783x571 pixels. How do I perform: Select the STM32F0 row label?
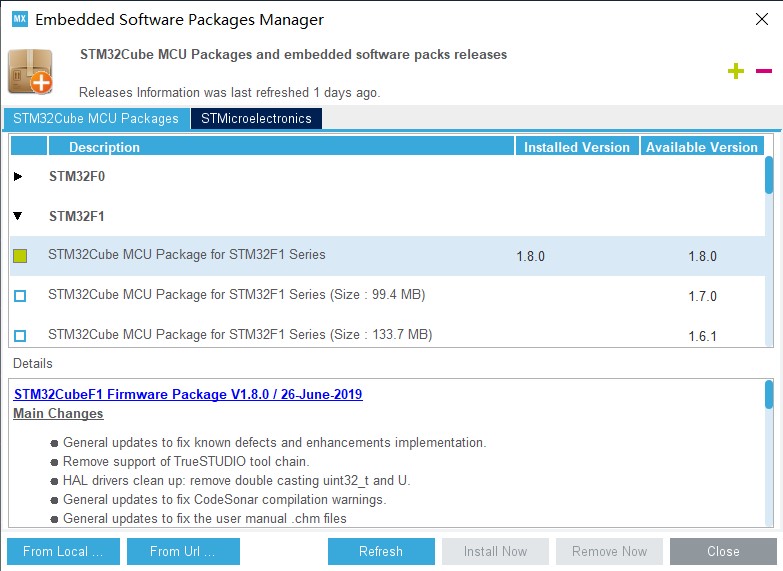[x=77, y=176]
